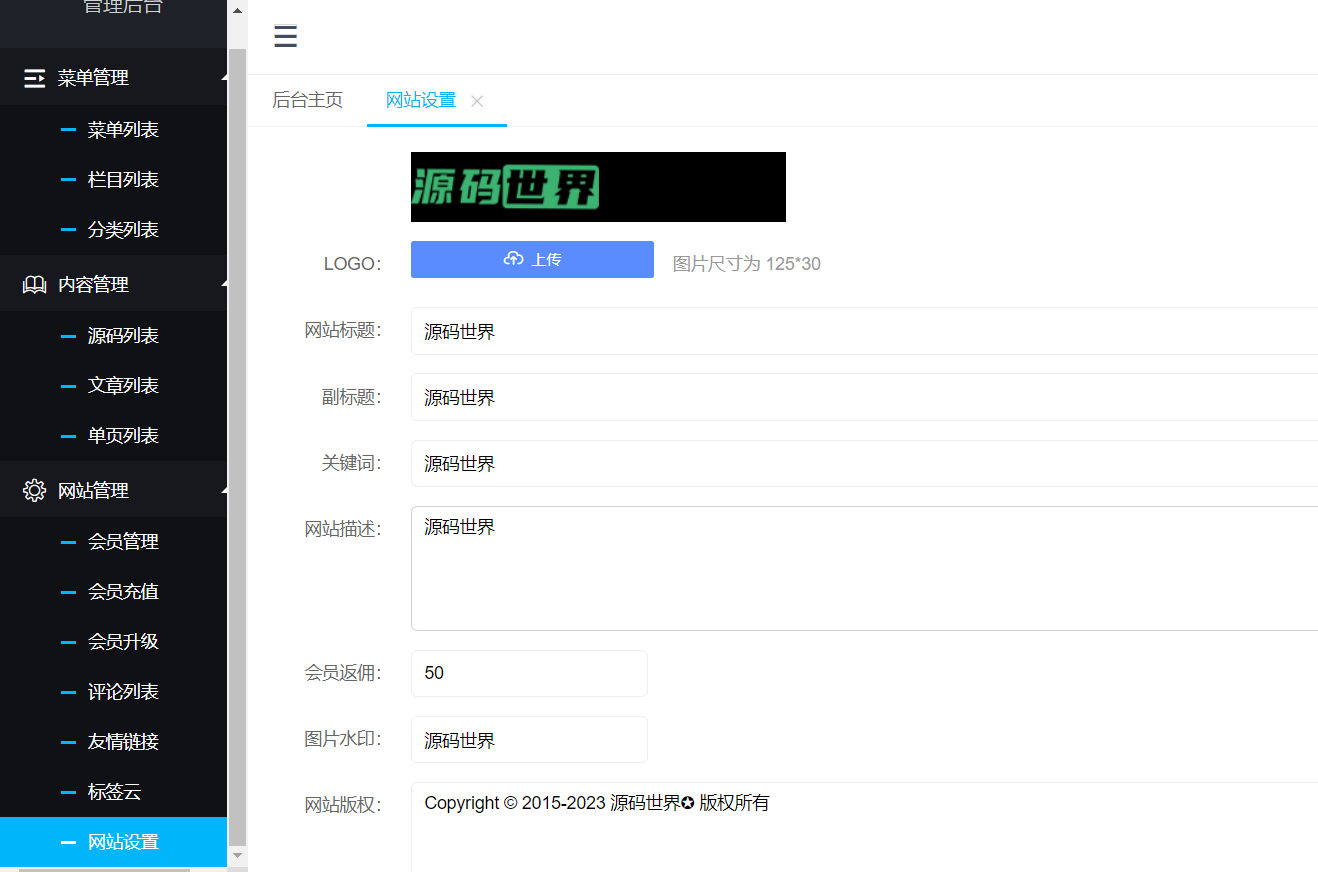Open 源码列表 in the sidebar
Image resolution: width=1318 pixels, height=872 pixels.
123,336
